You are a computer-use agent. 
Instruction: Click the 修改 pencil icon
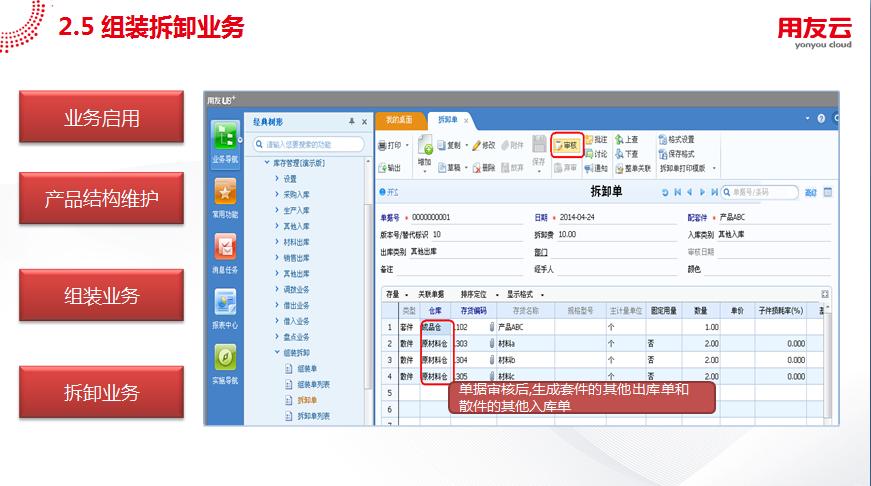[476, 146]
